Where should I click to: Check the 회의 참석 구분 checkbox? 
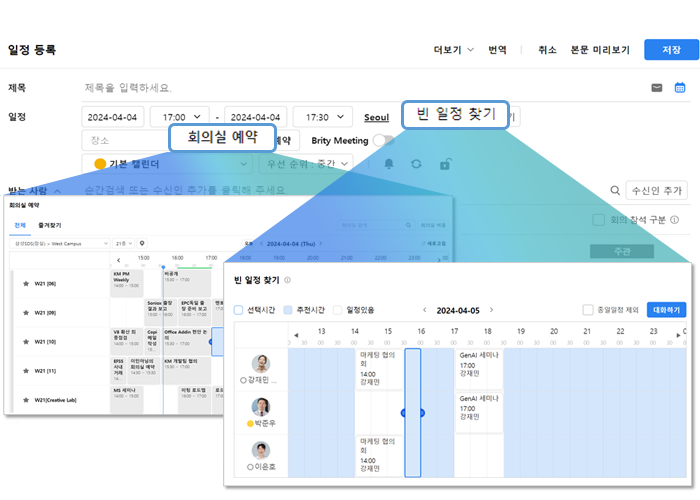point(598,220)
